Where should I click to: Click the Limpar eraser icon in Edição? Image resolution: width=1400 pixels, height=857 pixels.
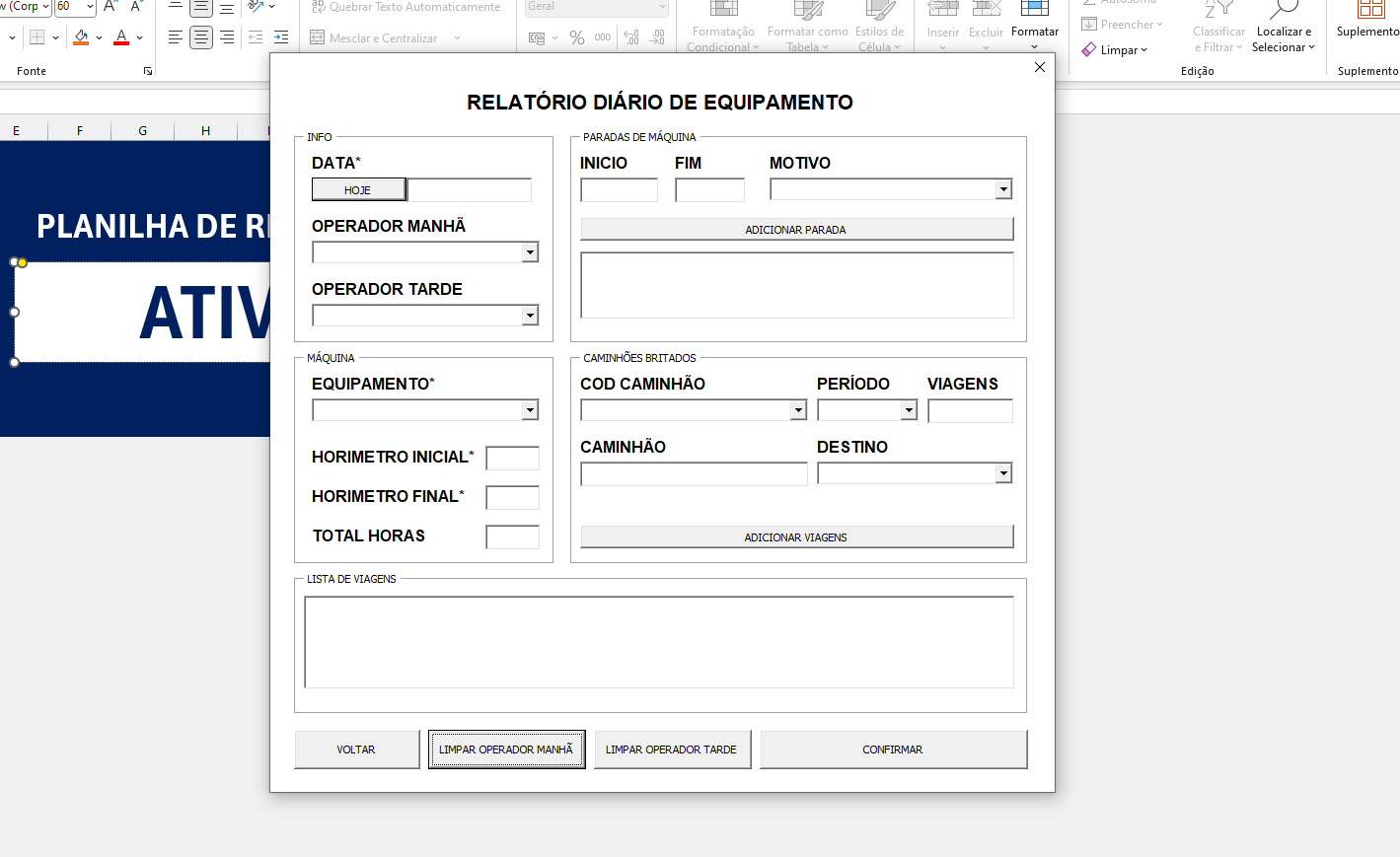click(x=1089, y=50)
